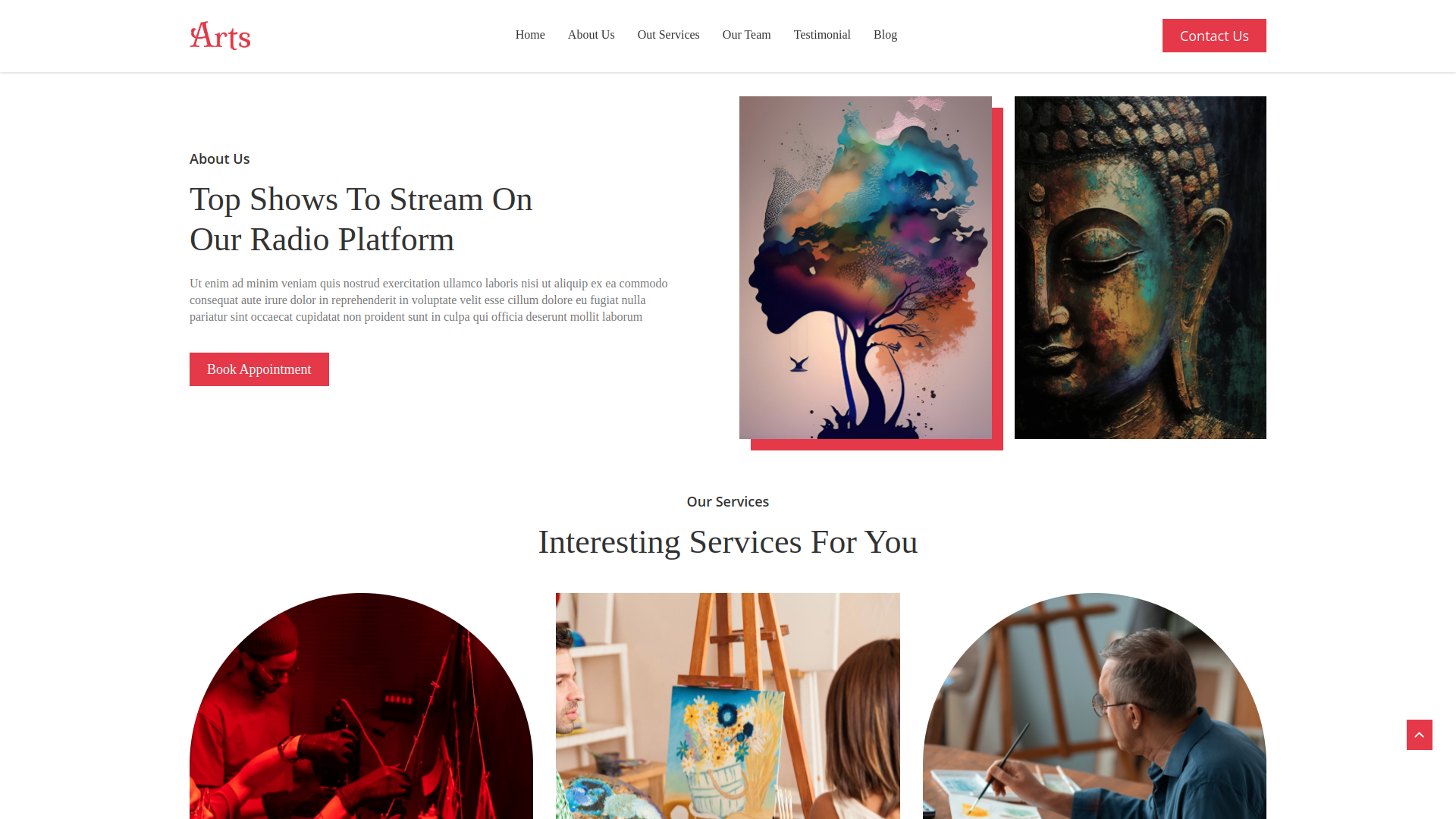Click the Contact Us button

1214,36
